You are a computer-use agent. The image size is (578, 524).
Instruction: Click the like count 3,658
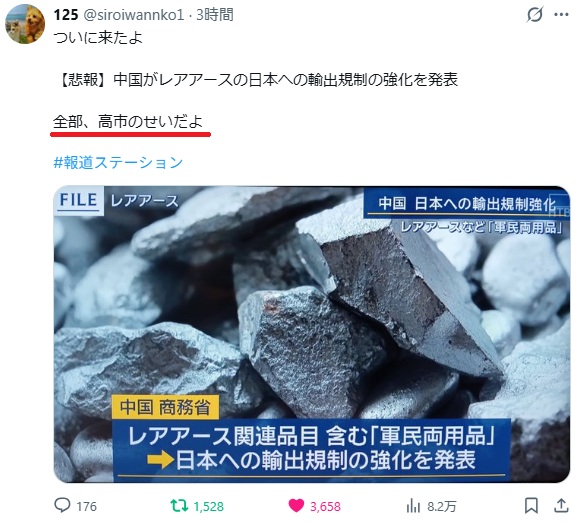(x=325, y=506)
